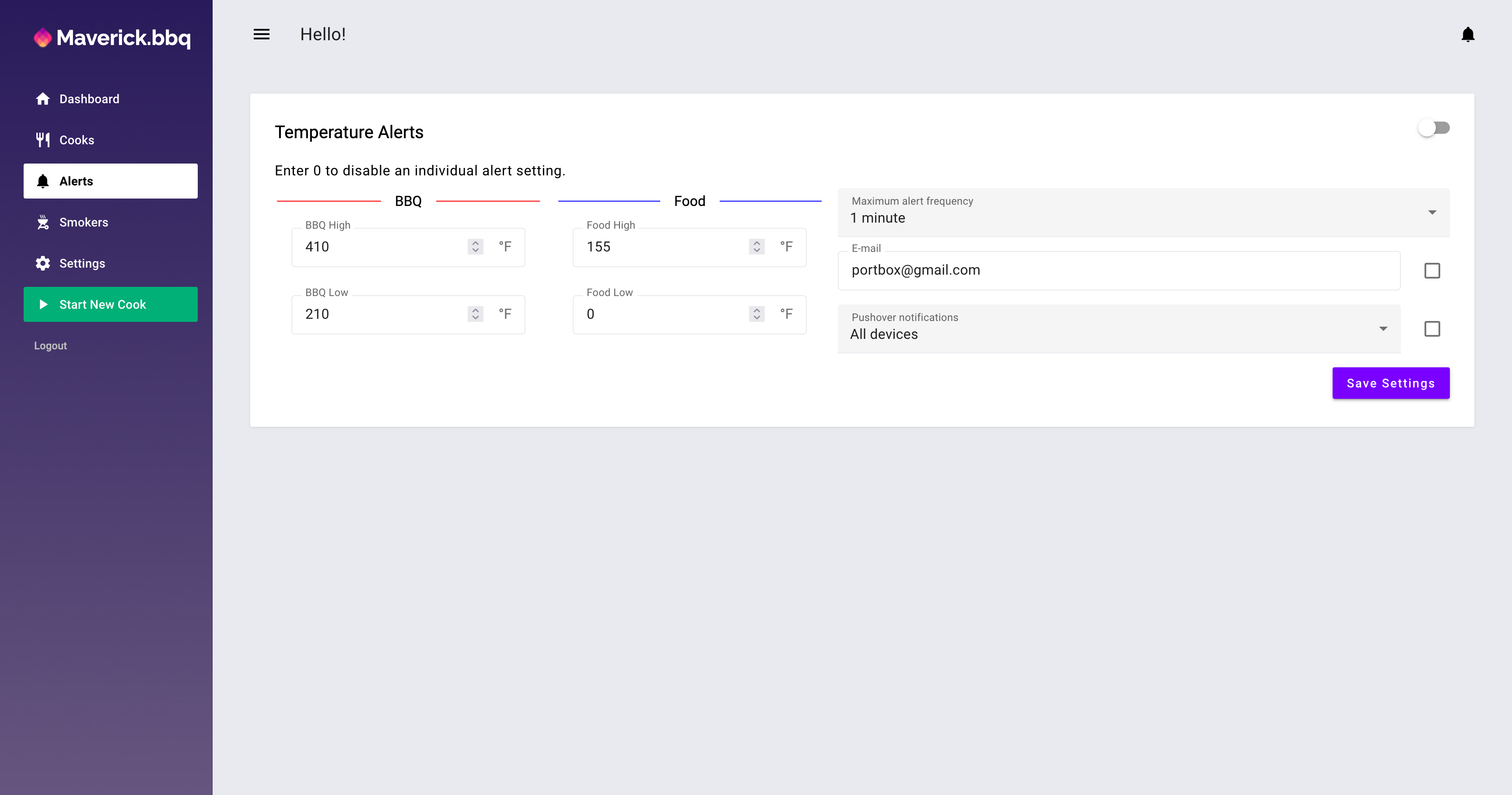This screenshot has width=1512, height=795.
Task: Click BBQ High temperature stepper arrows
Action: point(476,247)
